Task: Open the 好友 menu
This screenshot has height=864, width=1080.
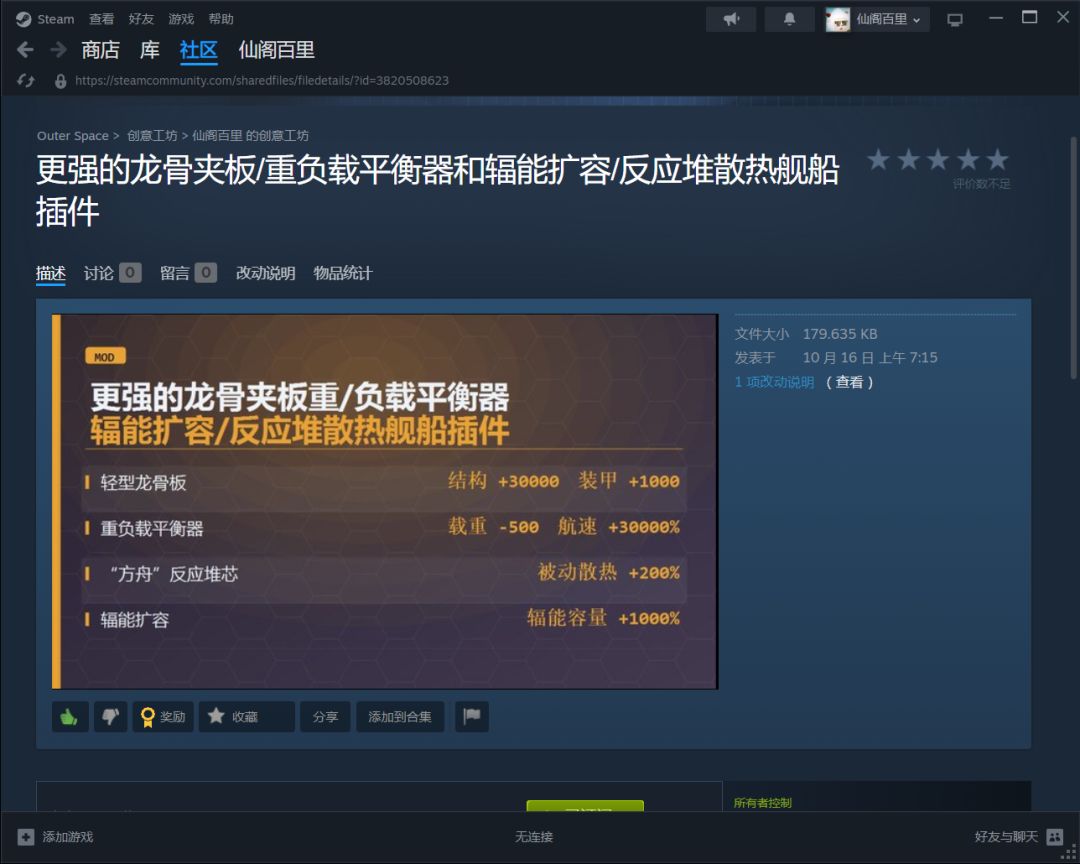Action: 141,19
